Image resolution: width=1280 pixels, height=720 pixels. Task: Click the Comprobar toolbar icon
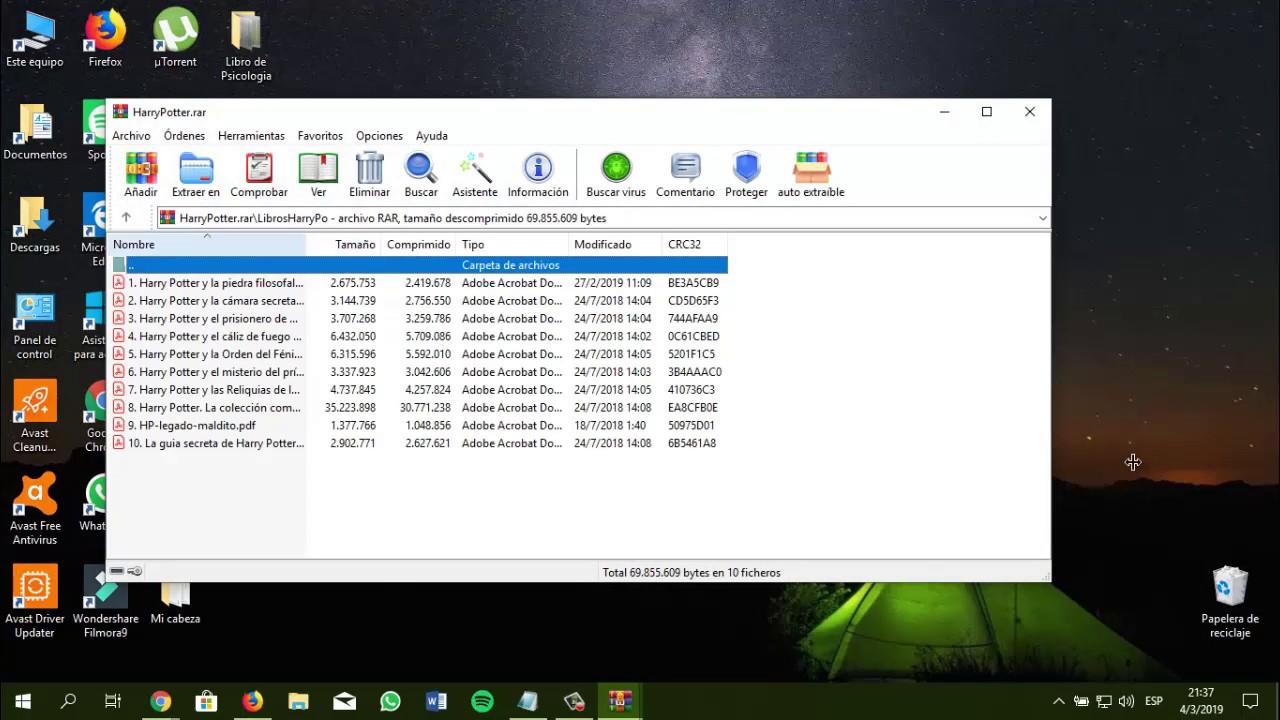tap(259, 175)
